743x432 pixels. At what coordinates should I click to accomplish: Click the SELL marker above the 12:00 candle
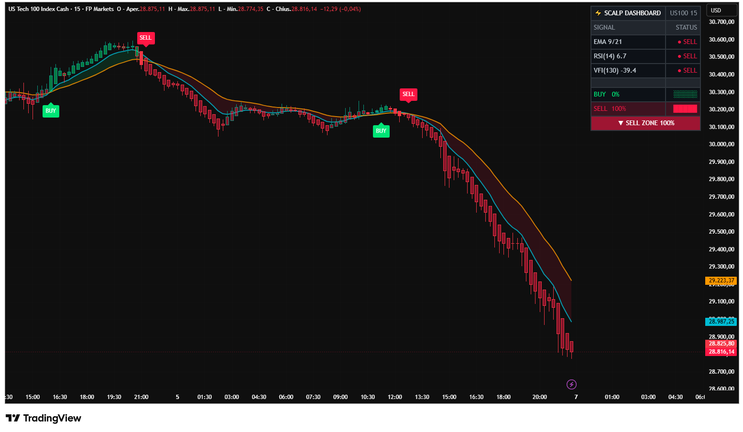click(408, 95)
